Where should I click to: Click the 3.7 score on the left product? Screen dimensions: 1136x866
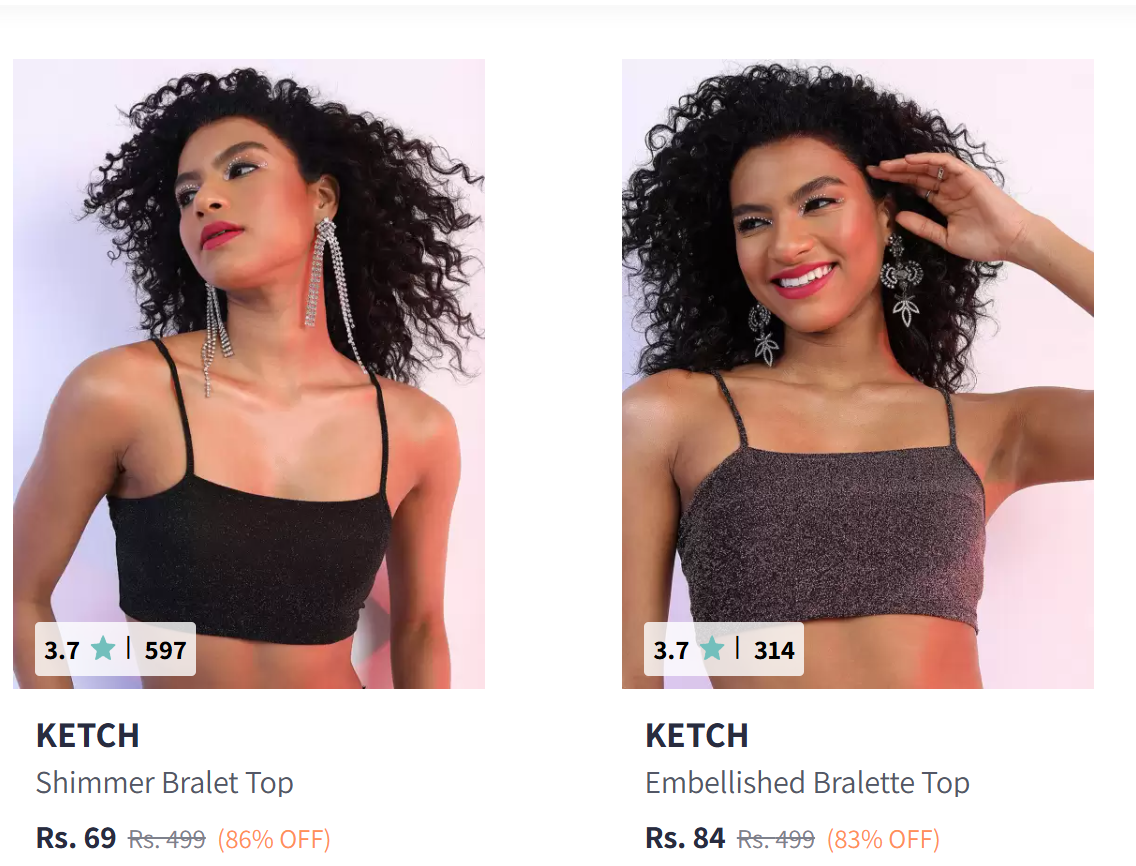coord(62,650)
